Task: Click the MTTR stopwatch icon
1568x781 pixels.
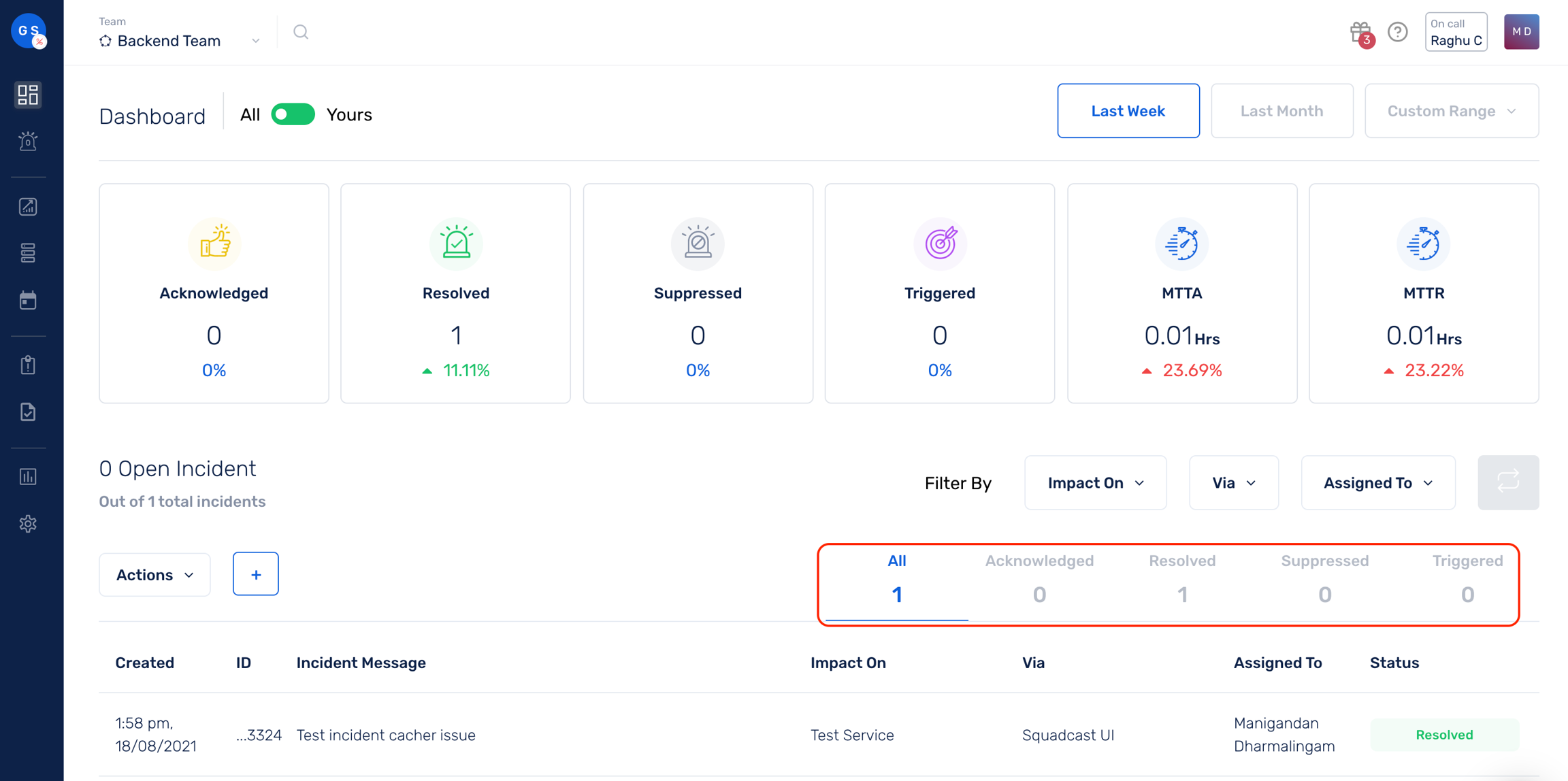Action: [1424, 243]
